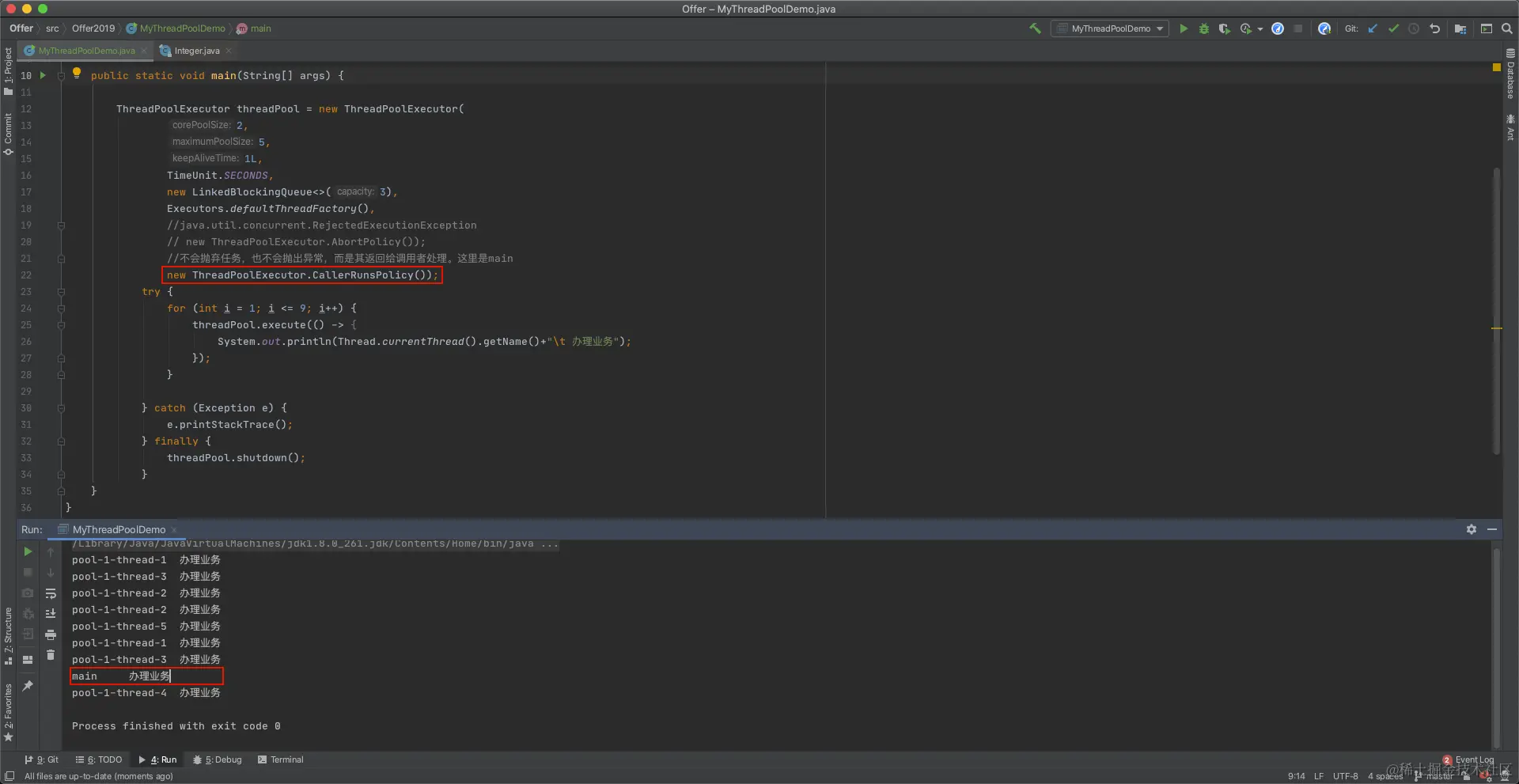
Task: Run MyThreadPoolDemo with the green toolbar play button
Action: click(1184, 28)
